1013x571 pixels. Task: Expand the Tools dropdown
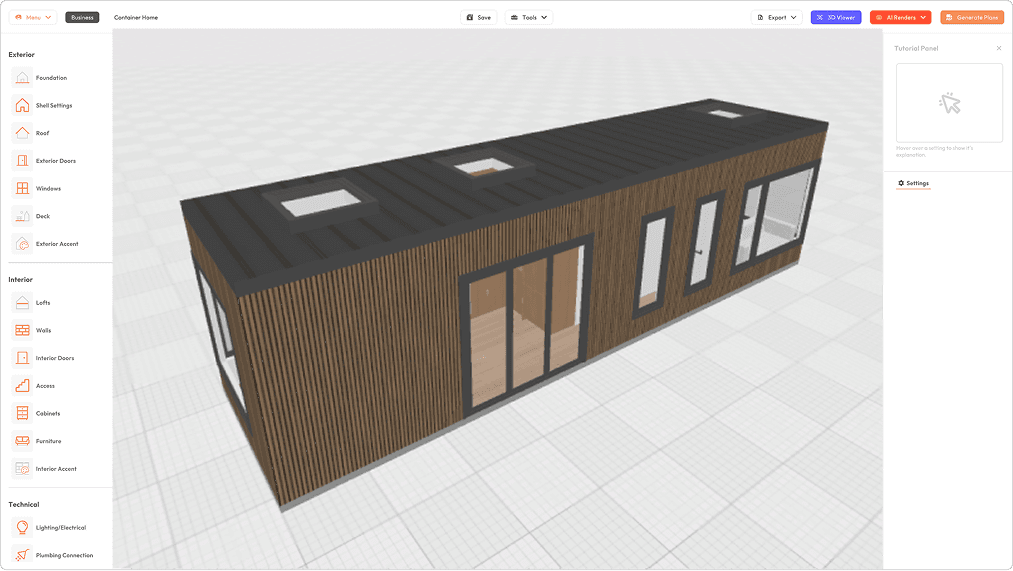click(528, 17)
